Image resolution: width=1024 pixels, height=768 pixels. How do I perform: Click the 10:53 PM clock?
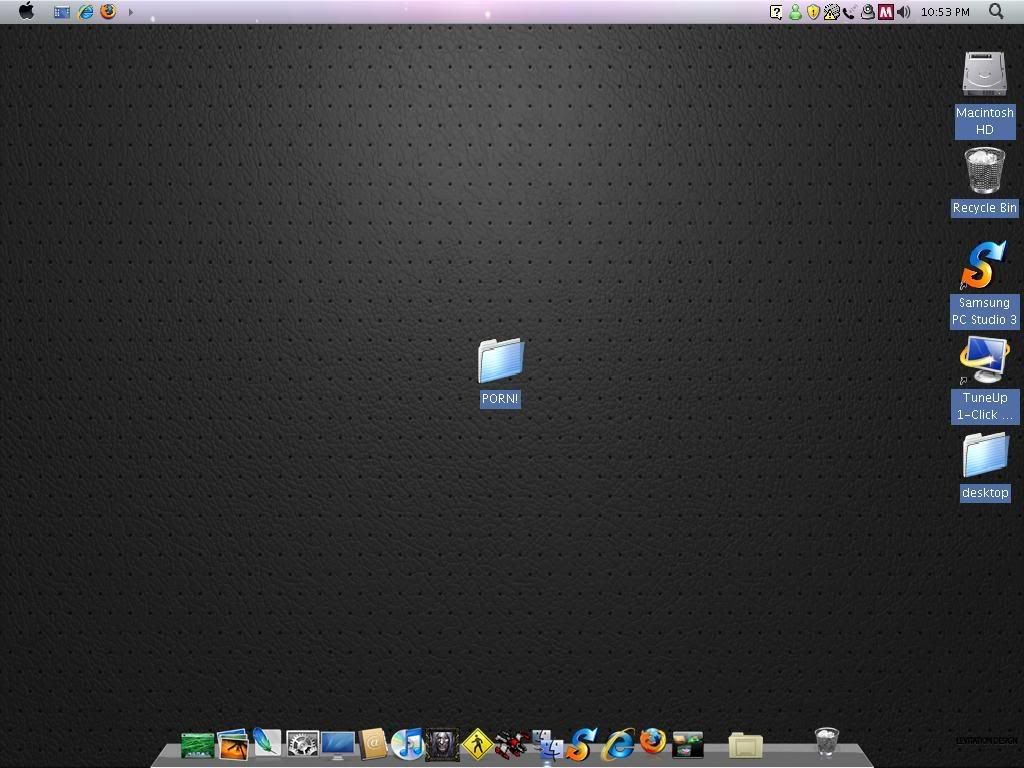tap(945, 12)
